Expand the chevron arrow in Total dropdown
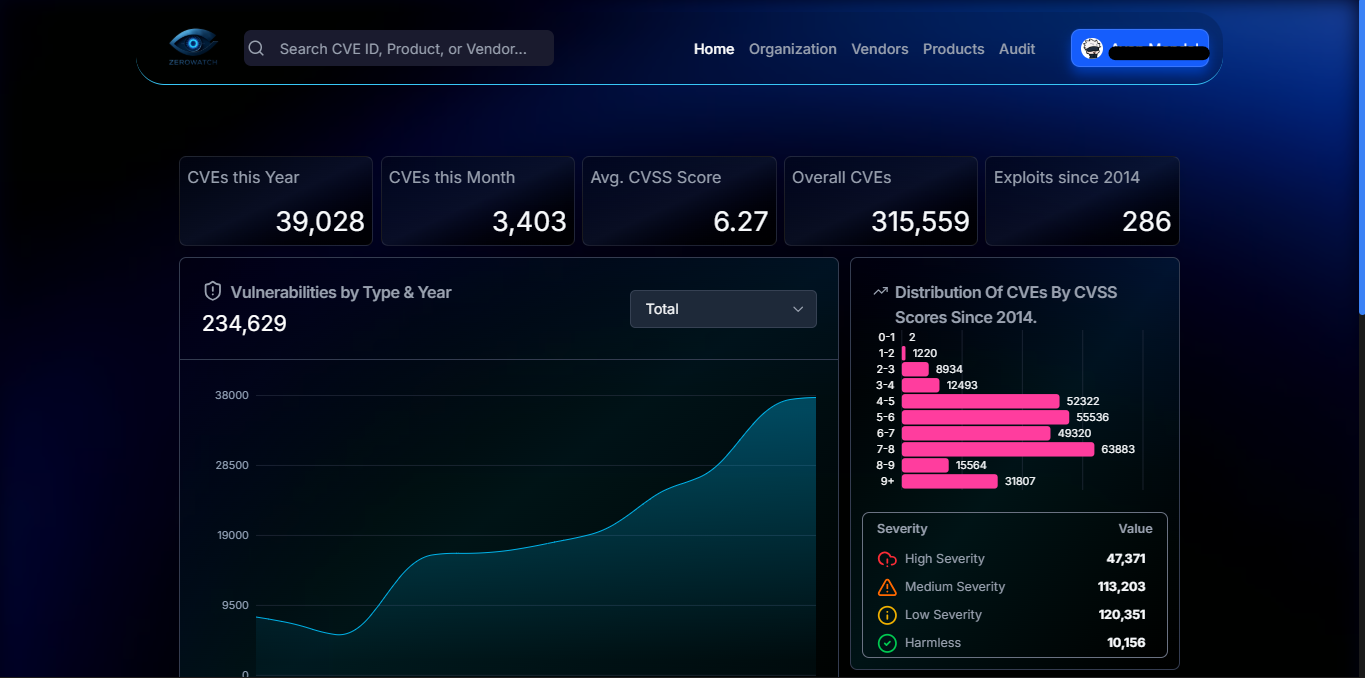This screenshot has height=678, width=1365. 798,309
